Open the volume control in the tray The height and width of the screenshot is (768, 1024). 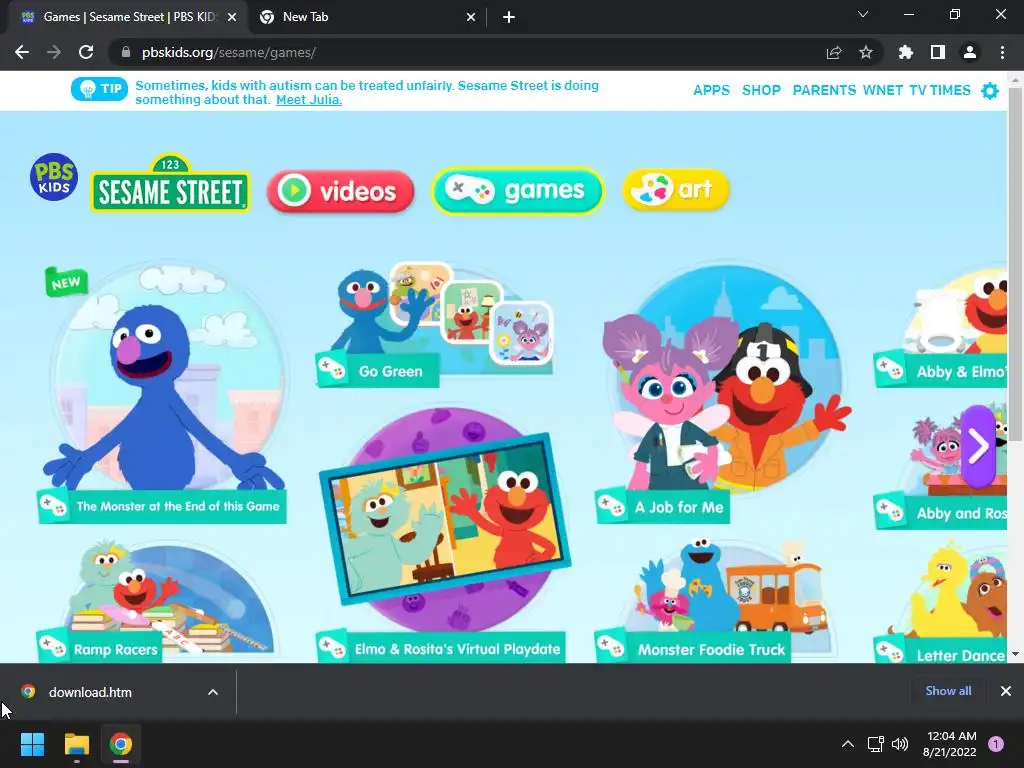(x=900, y=744)
